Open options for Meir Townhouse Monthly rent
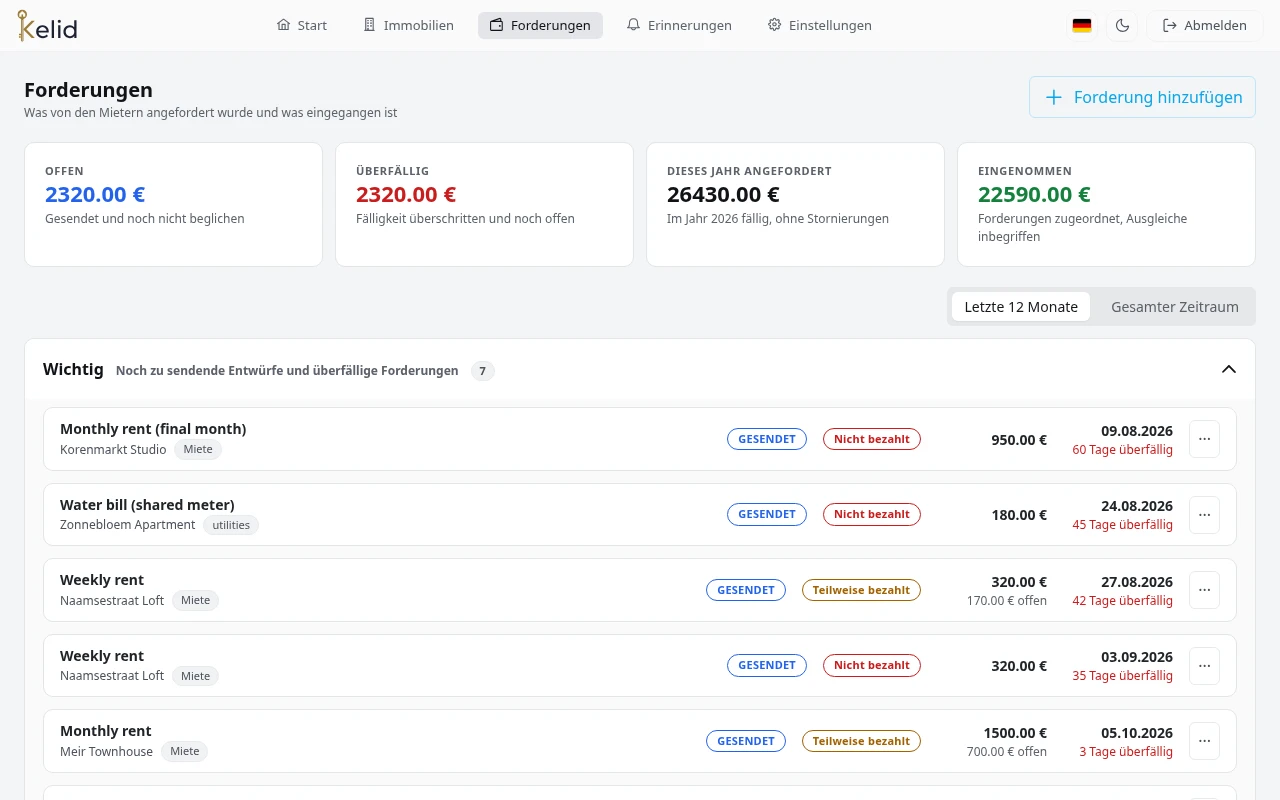 tap(1204, 741)
